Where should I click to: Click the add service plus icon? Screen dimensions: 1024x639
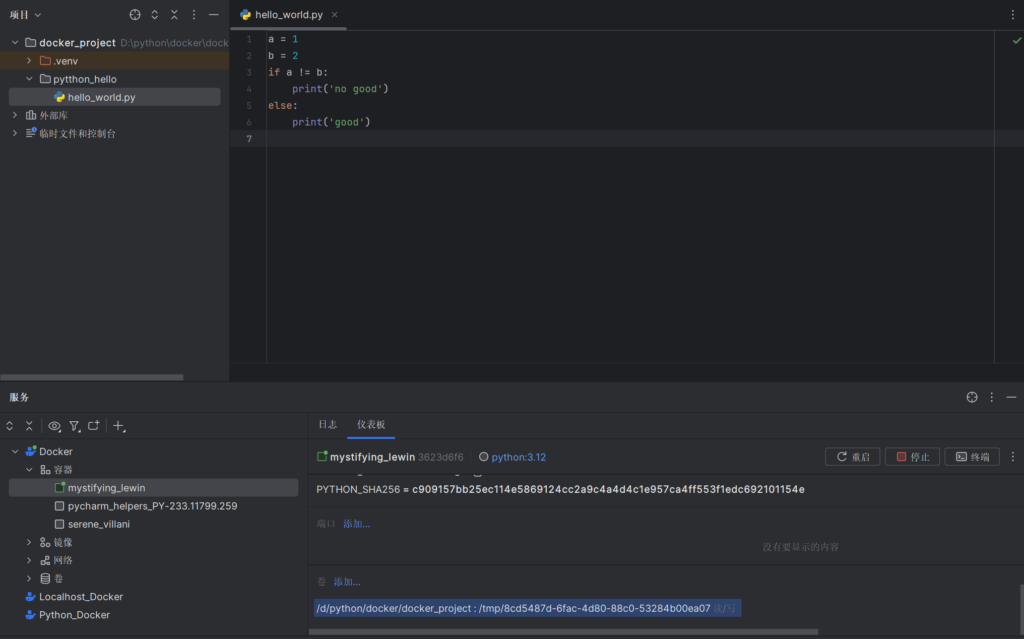coord(118,426)
